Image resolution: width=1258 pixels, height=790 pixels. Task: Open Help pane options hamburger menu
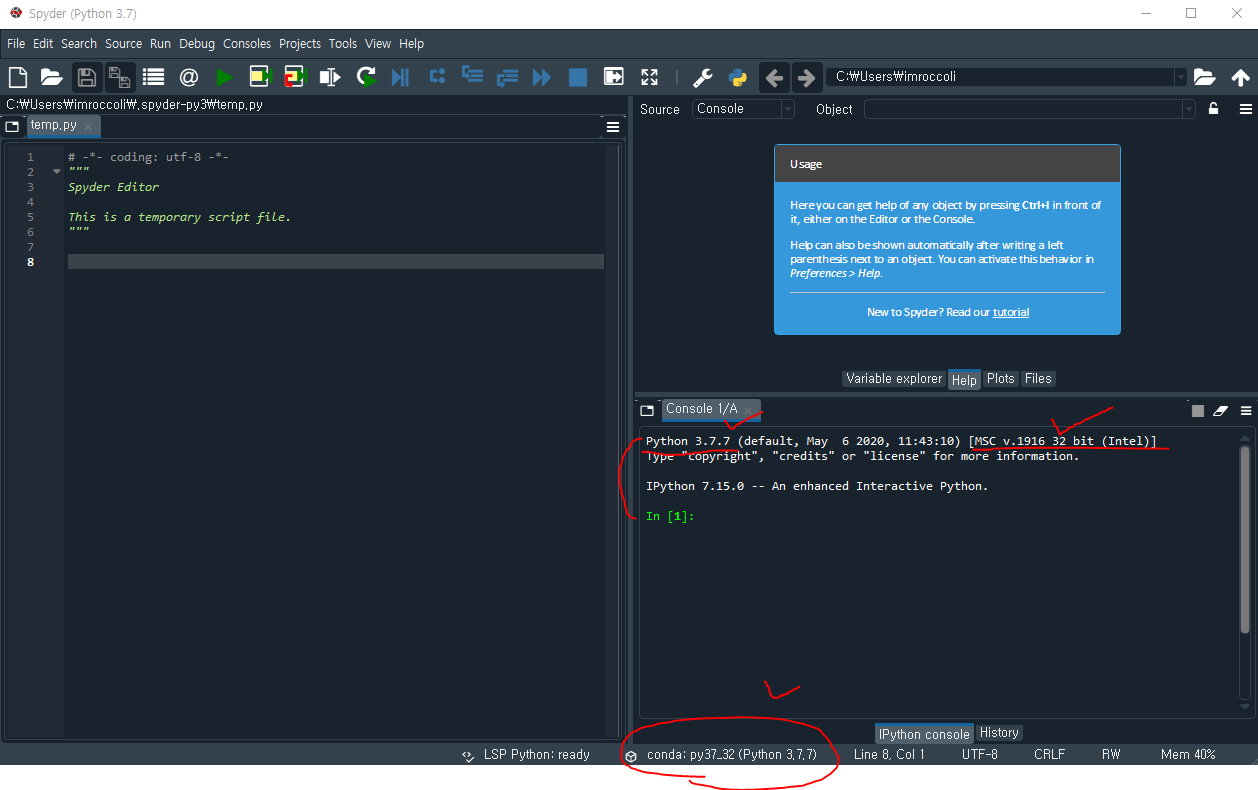1246,109
